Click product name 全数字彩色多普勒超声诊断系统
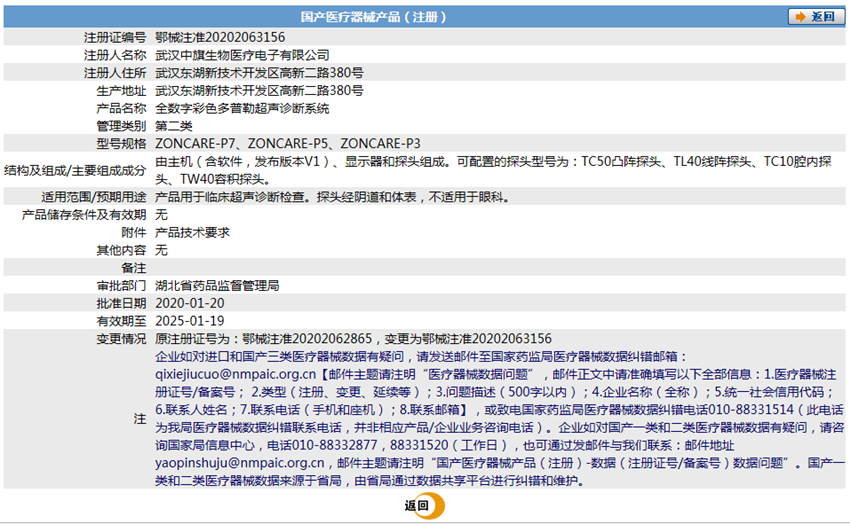 242,108
